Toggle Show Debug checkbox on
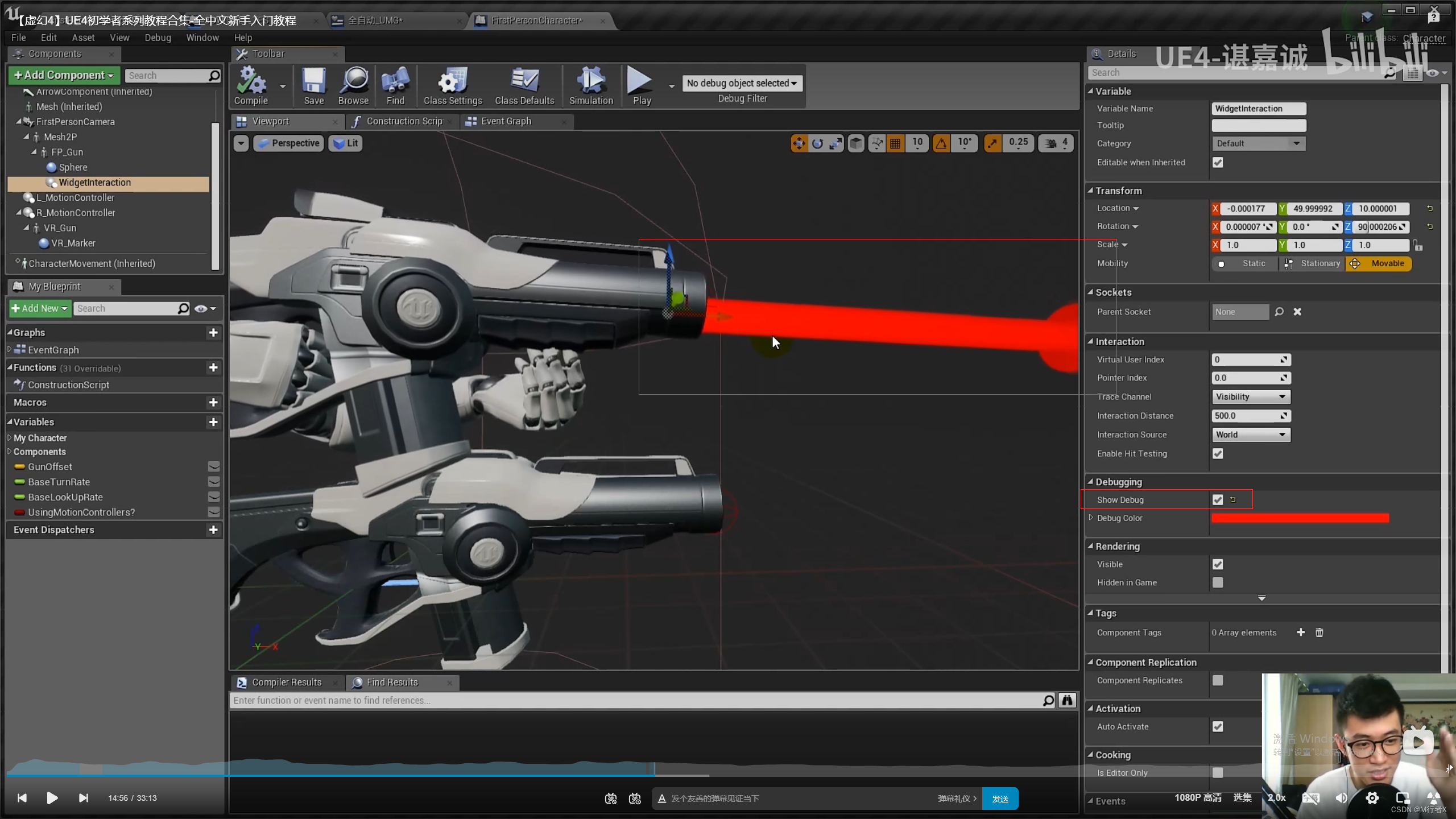Image resolution: width=1456 pixels, height=819 pixels. pos(1218,500)
